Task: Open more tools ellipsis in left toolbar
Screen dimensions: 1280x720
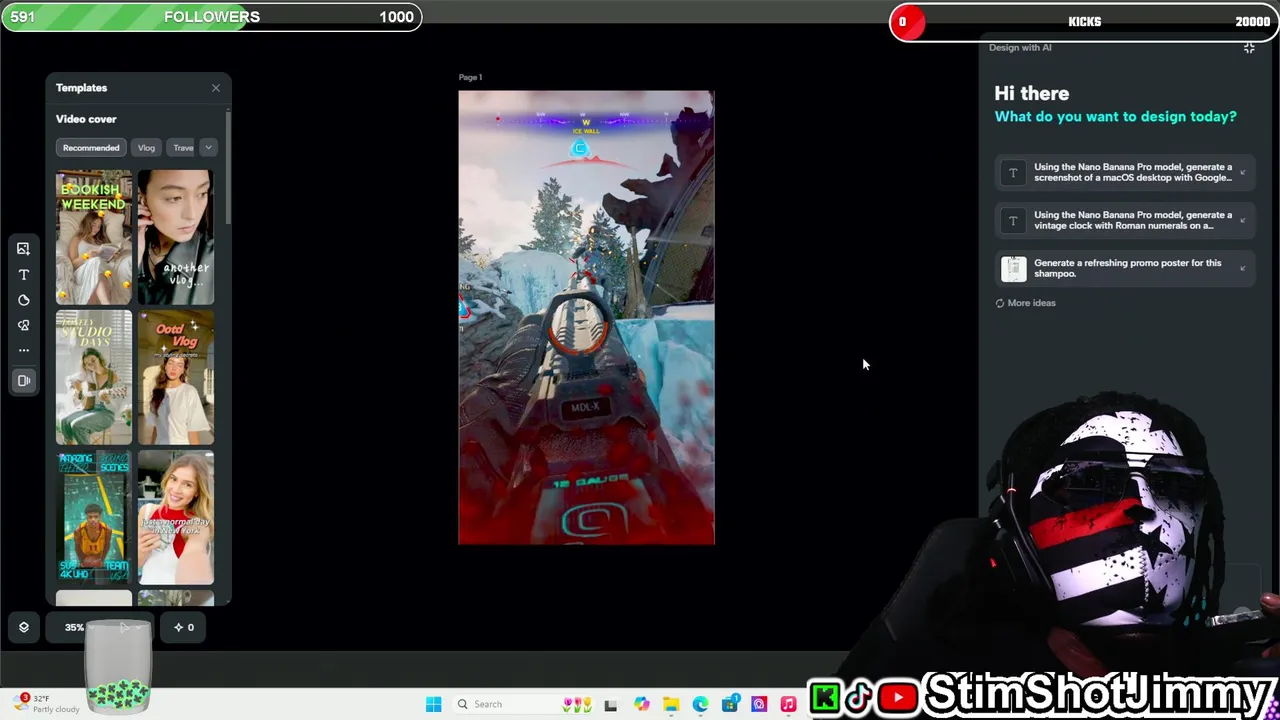Action: tap(24, 350)
